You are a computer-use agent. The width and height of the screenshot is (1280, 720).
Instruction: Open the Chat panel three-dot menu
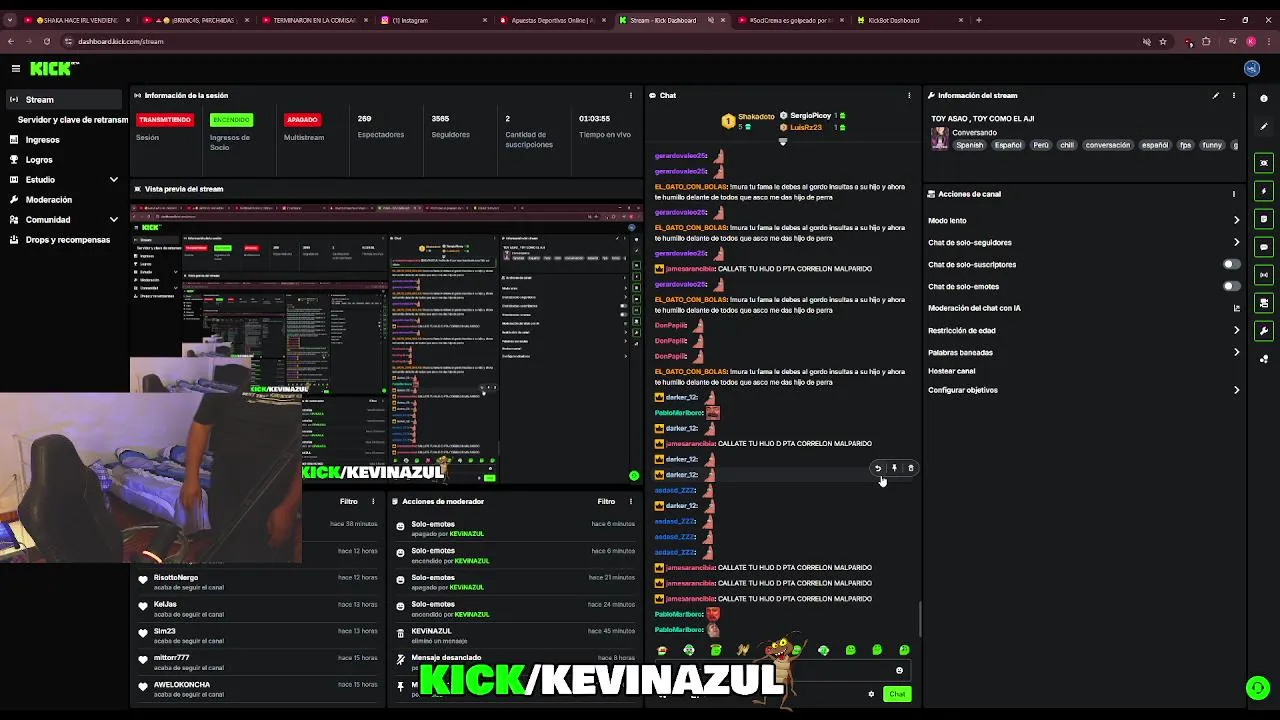click(909, 95)
